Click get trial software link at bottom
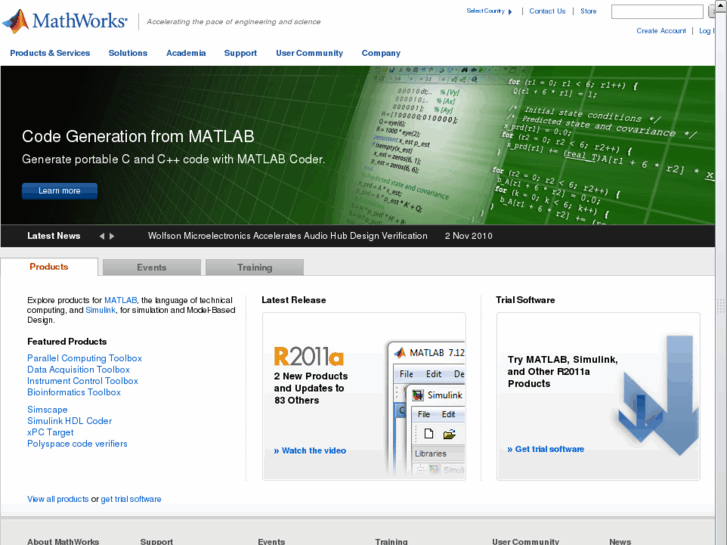The width and height of the screenshot is (727, 545). (131, 499)
